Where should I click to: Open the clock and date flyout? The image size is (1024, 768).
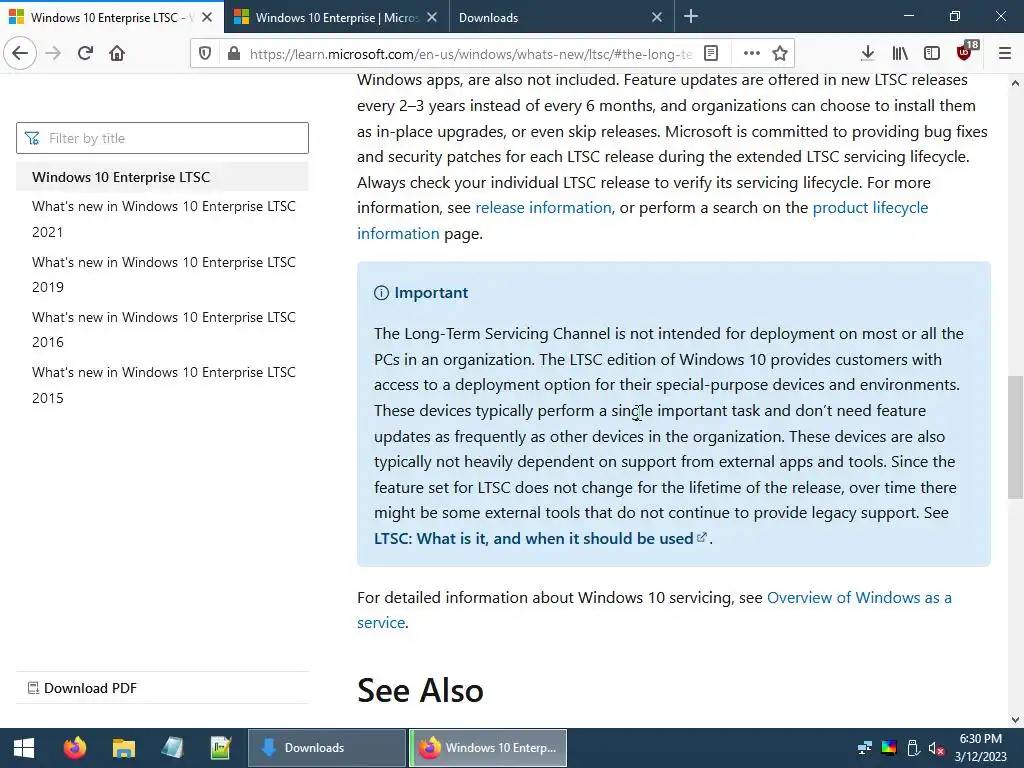(980, 748)
